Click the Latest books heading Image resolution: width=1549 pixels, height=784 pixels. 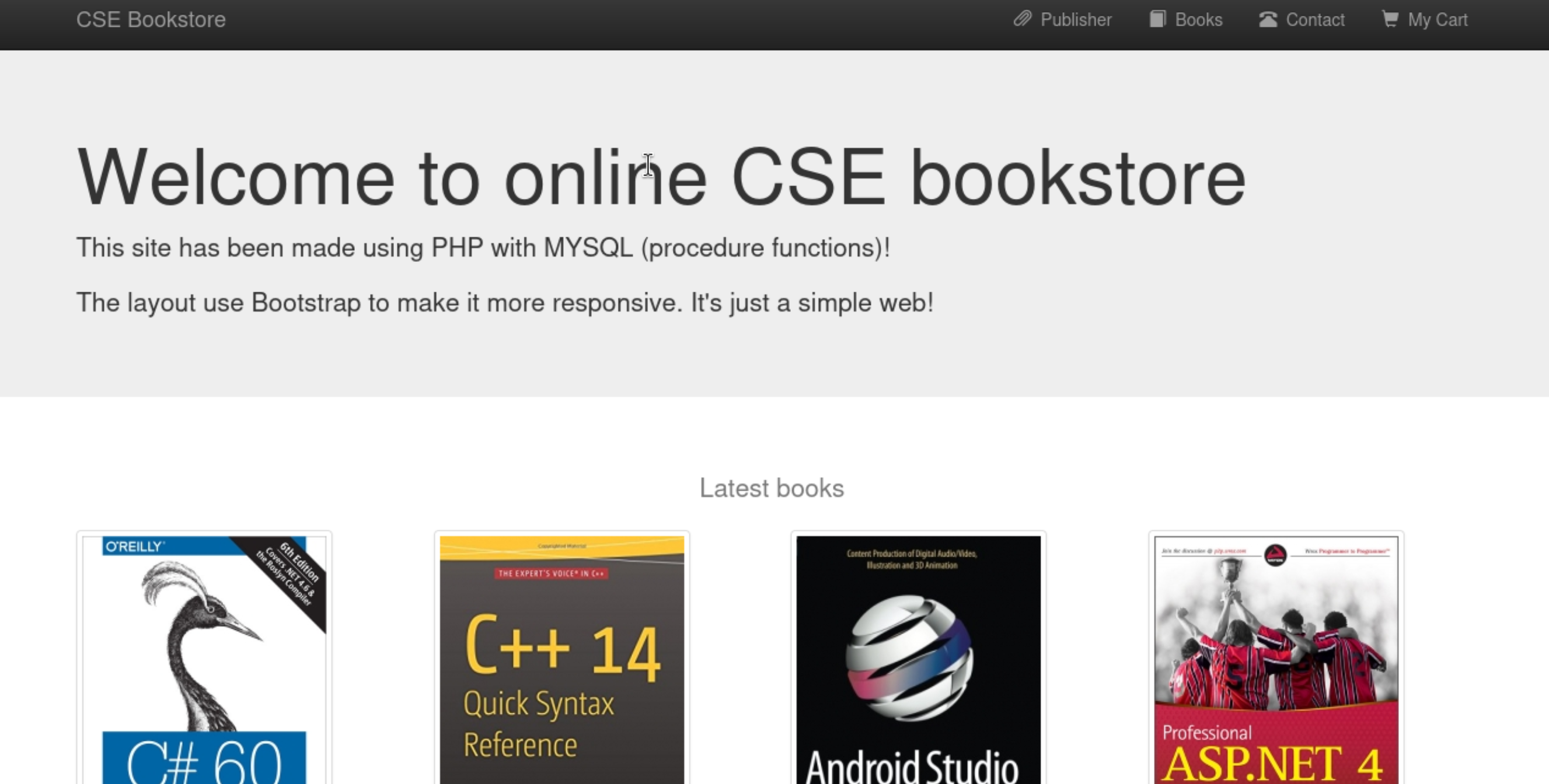(772, 488)
